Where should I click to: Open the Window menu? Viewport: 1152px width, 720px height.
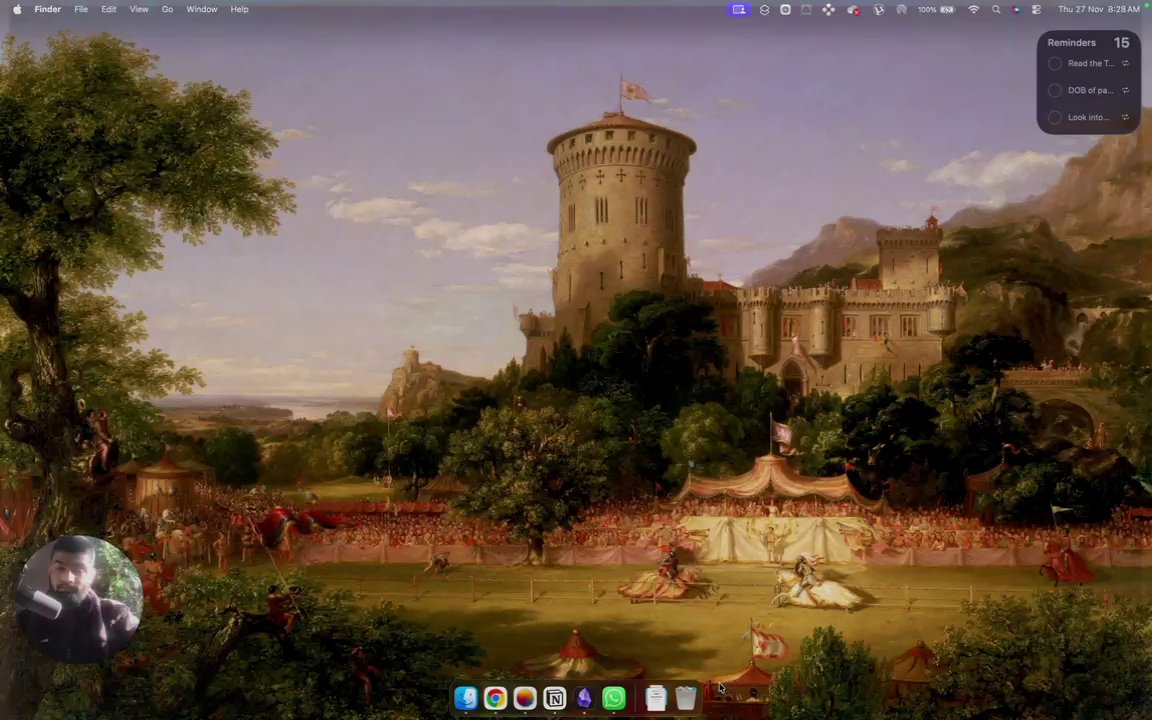click(x=201, y=10)
